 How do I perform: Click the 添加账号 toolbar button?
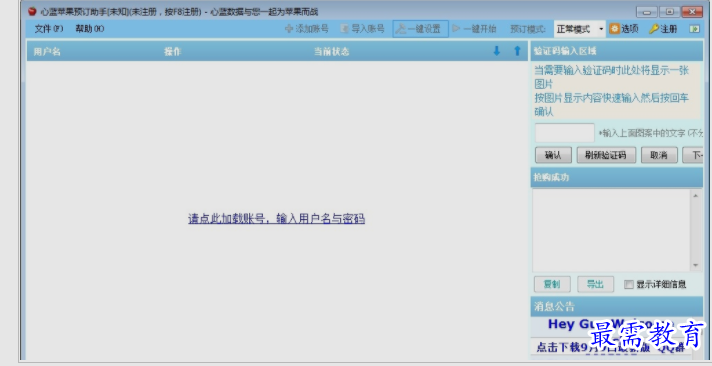[x=307, y=29]
